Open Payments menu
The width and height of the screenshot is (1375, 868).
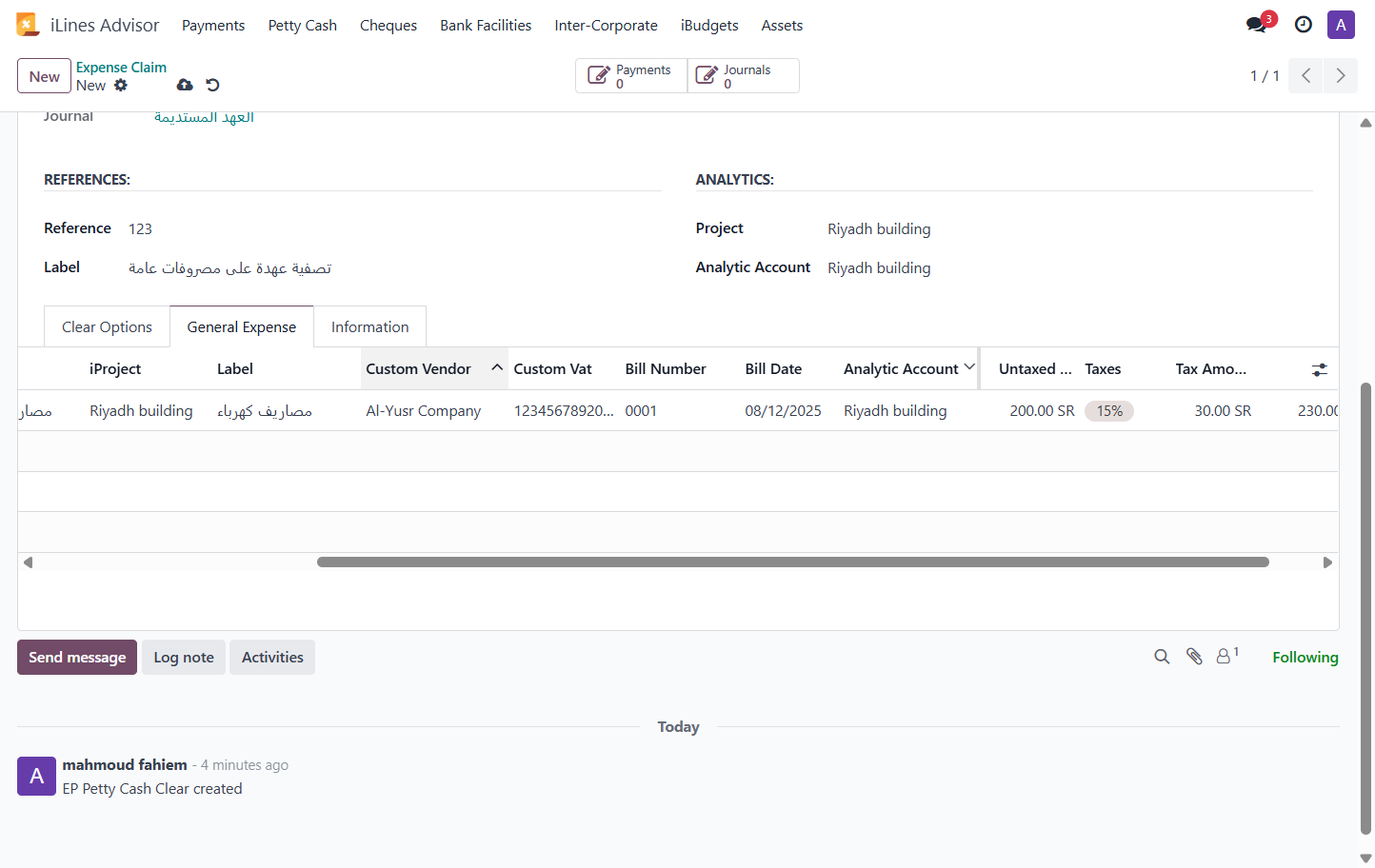pyautogui.click(x=213, y=26)
